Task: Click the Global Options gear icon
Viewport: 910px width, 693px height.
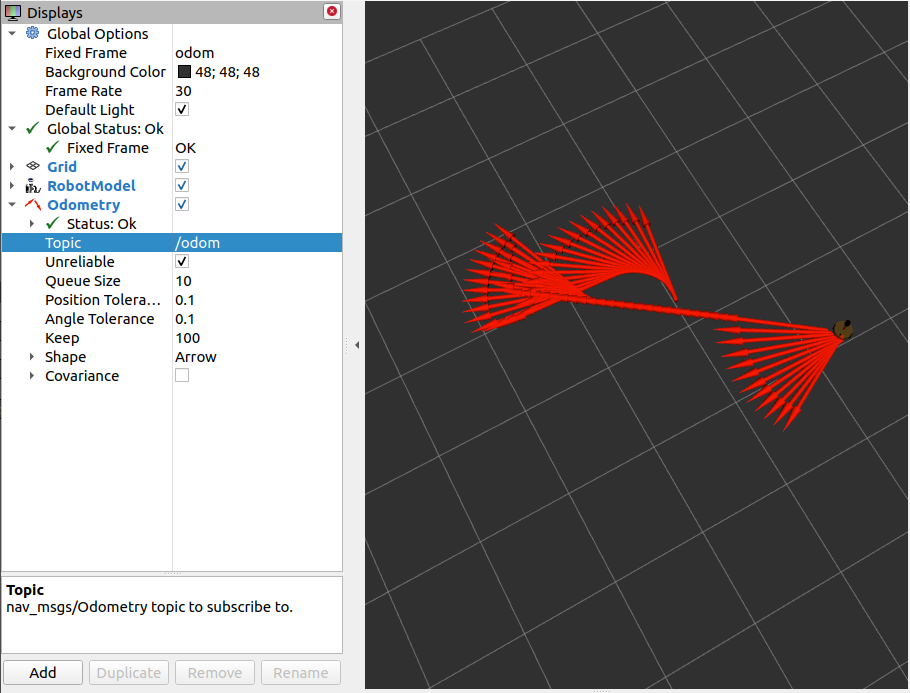Action: pyautogui.click(x=32, y=33)
